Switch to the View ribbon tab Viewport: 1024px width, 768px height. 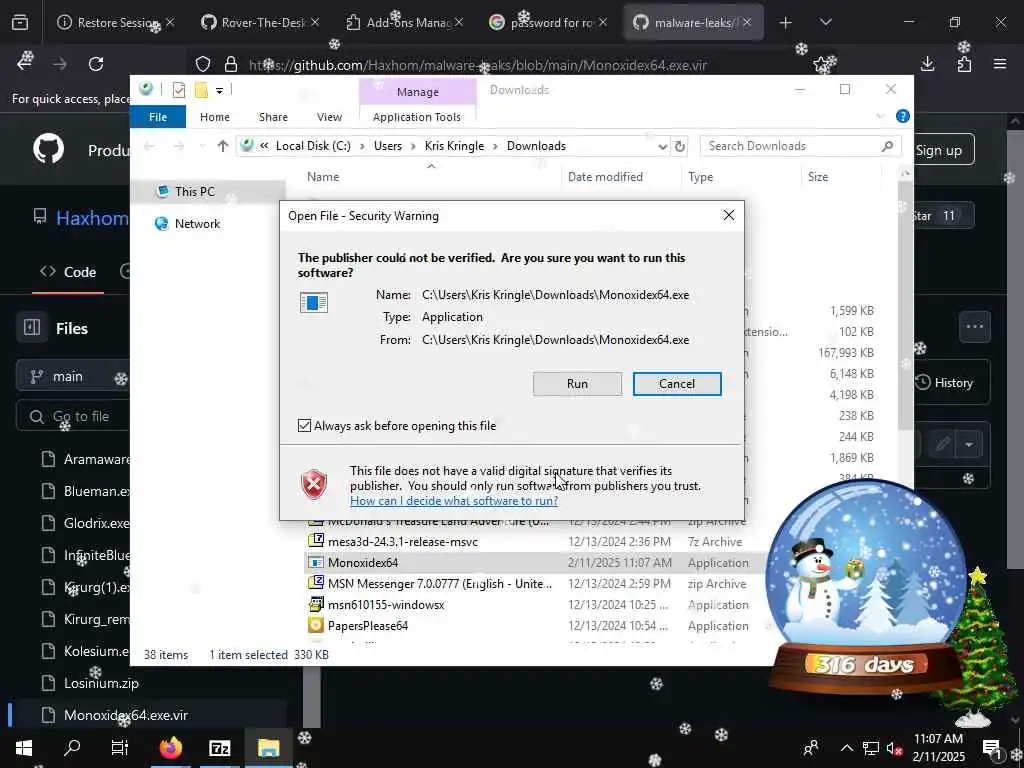(x=329, y=117)
